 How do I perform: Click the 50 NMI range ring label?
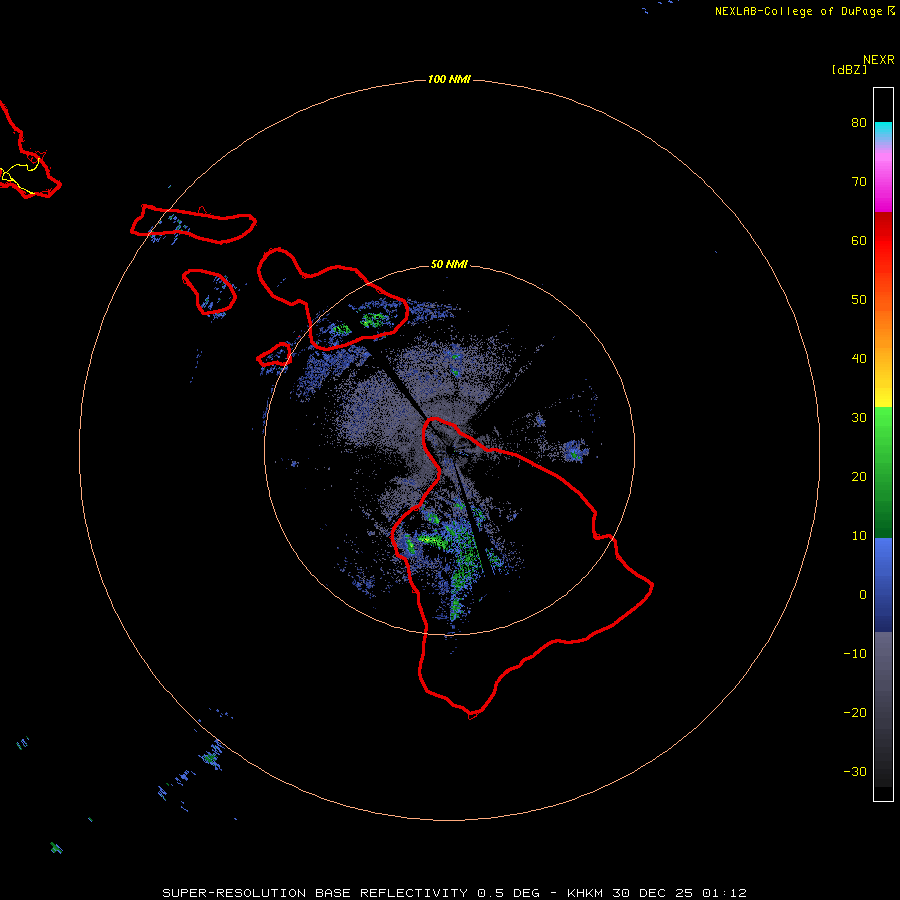tap(449, 265)
